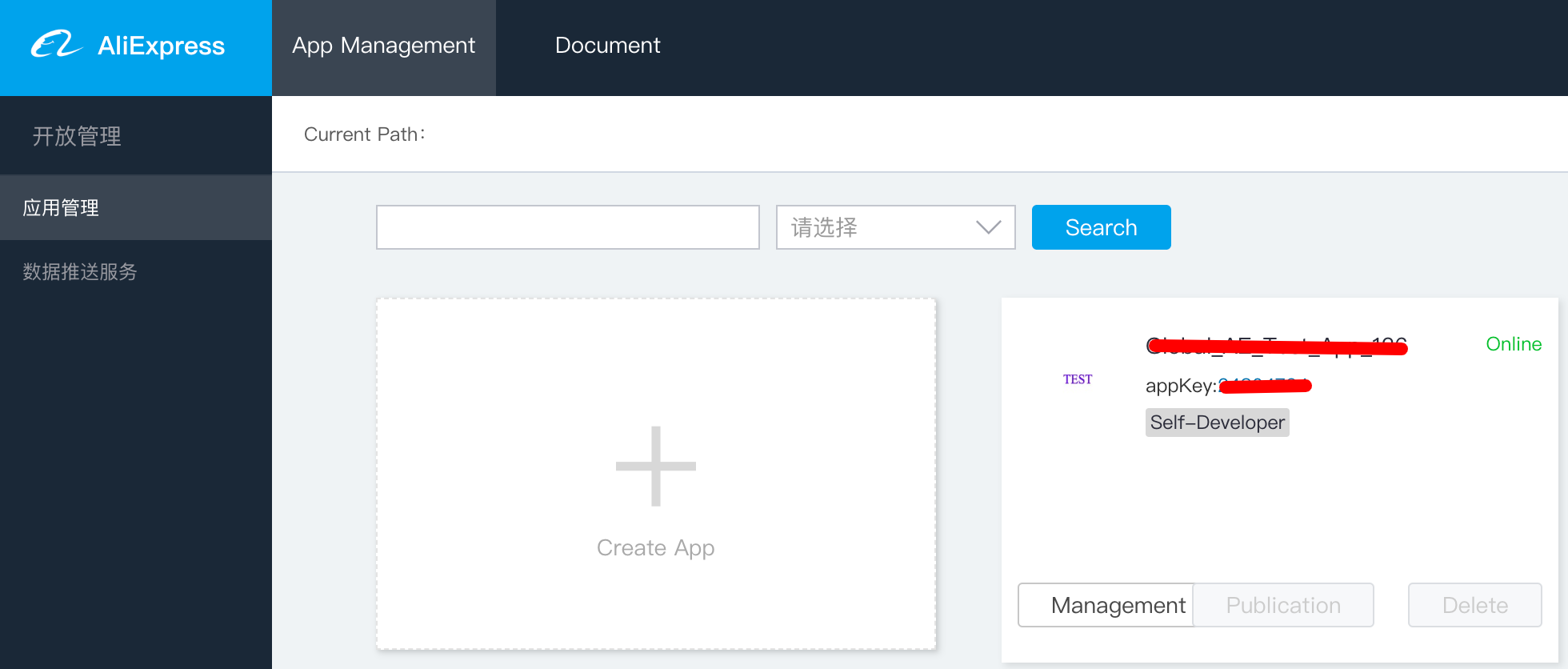Click the Search button
Screen dimensions: 1568x669
click(x=1102, y=227)
